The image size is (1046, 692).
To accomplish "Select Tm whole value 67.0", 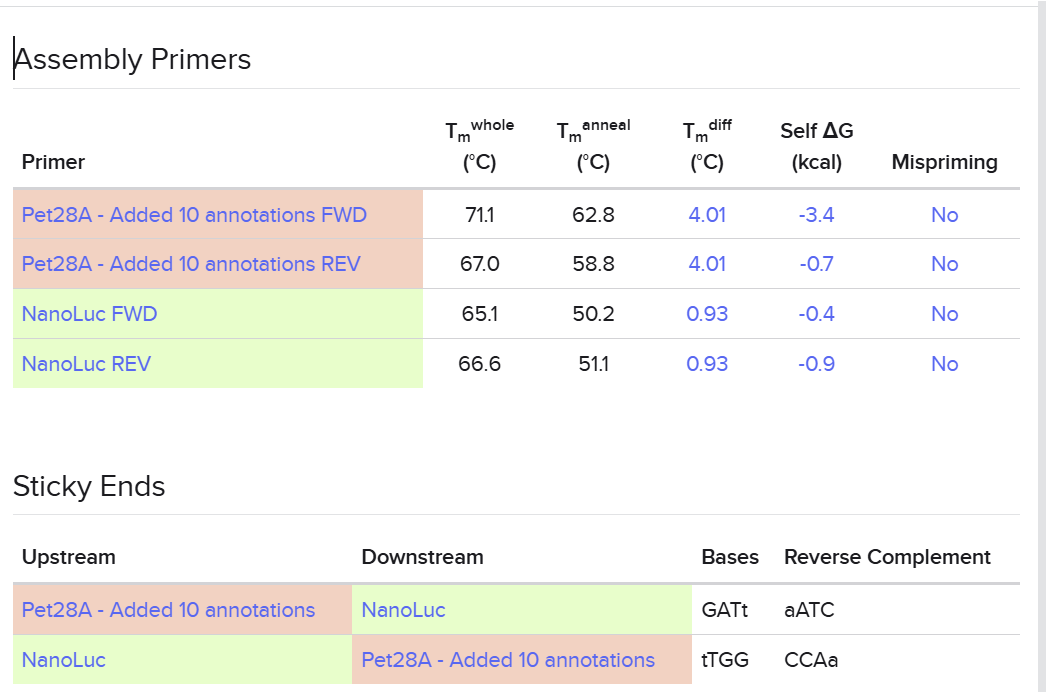I will click(480, 264).
